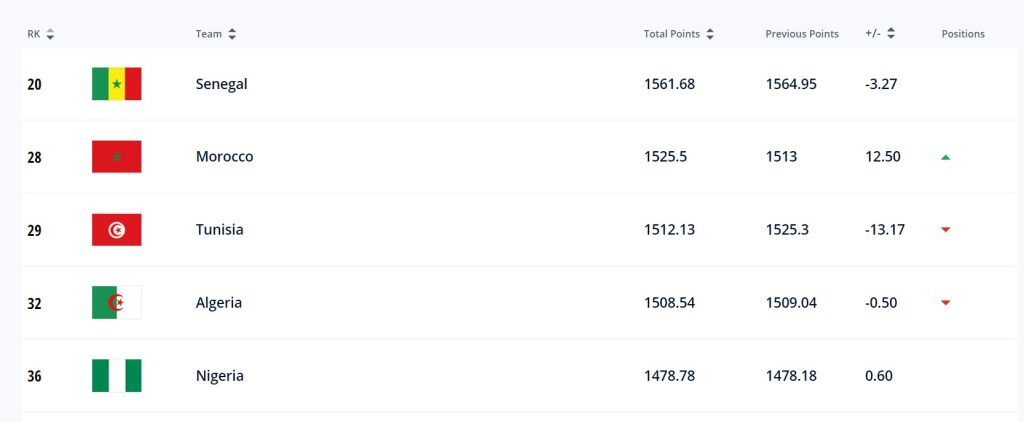Open the Morocco team link
The image size is (1024, 422).
(224, 157)
